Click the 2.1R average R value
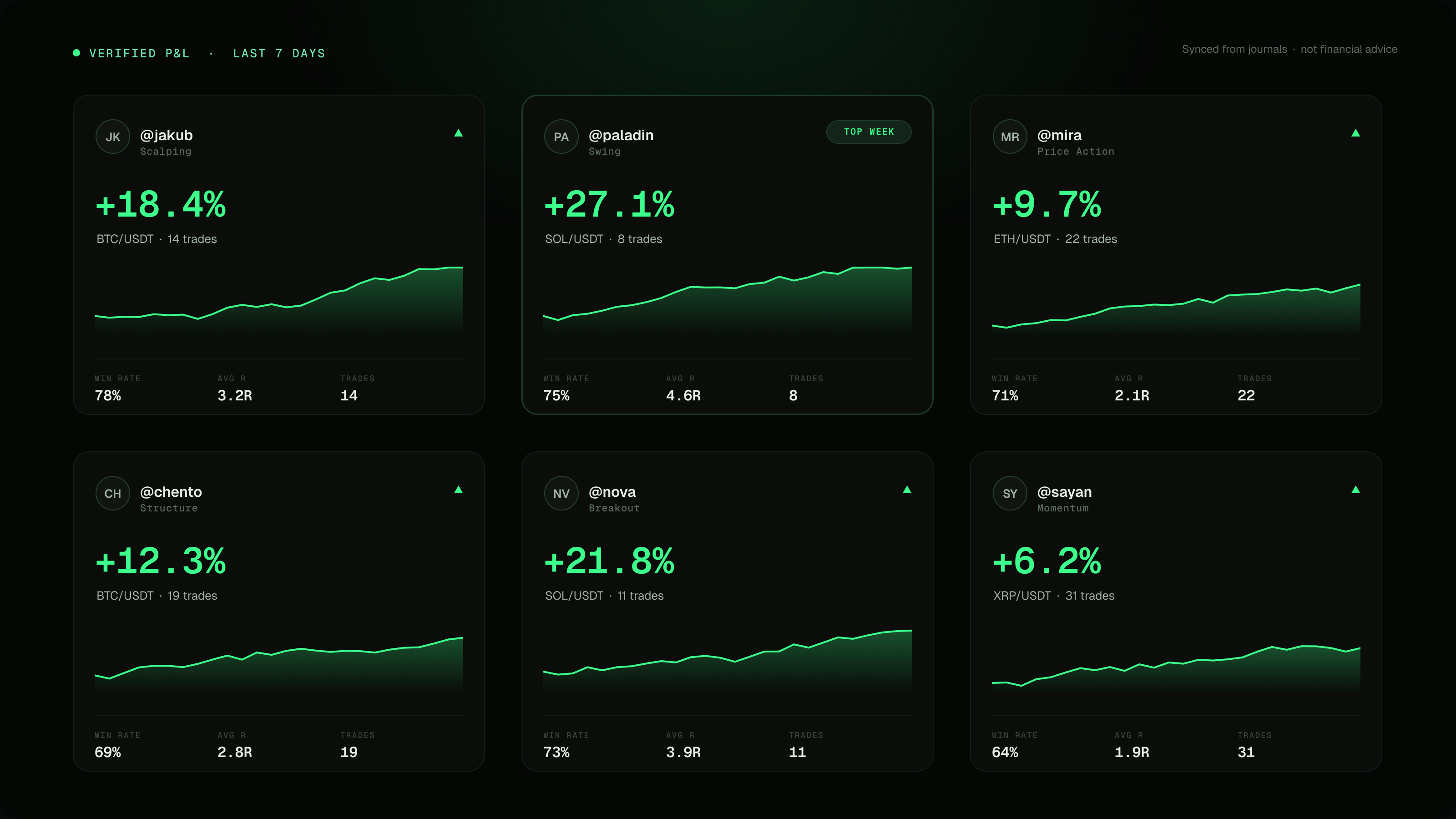1456x819 pixels. pos(1132,396)
